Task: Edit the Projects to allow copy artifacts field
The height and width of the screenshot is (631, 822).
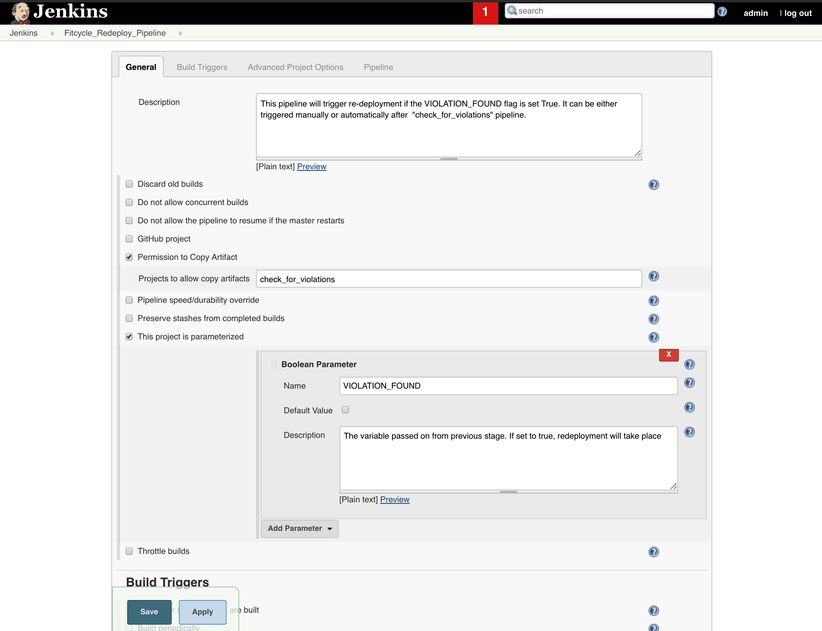Action: click(x=449, y=279)
